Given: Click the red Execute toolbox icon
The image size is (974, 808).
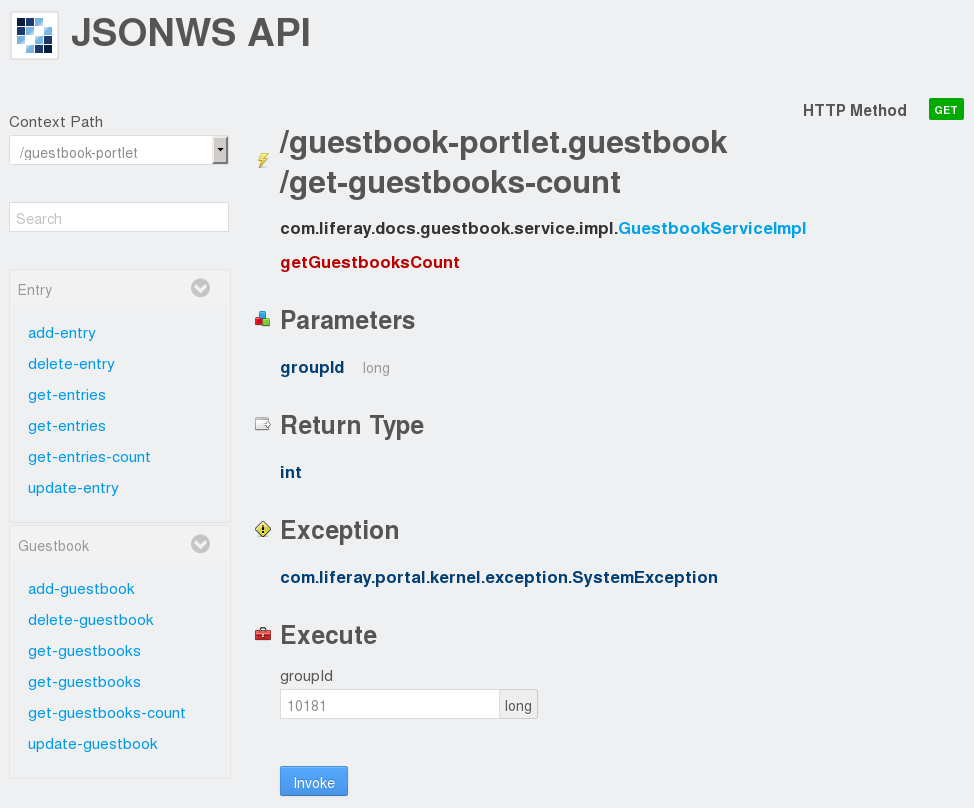Looking at the screenshot, I should click(263, 634).
